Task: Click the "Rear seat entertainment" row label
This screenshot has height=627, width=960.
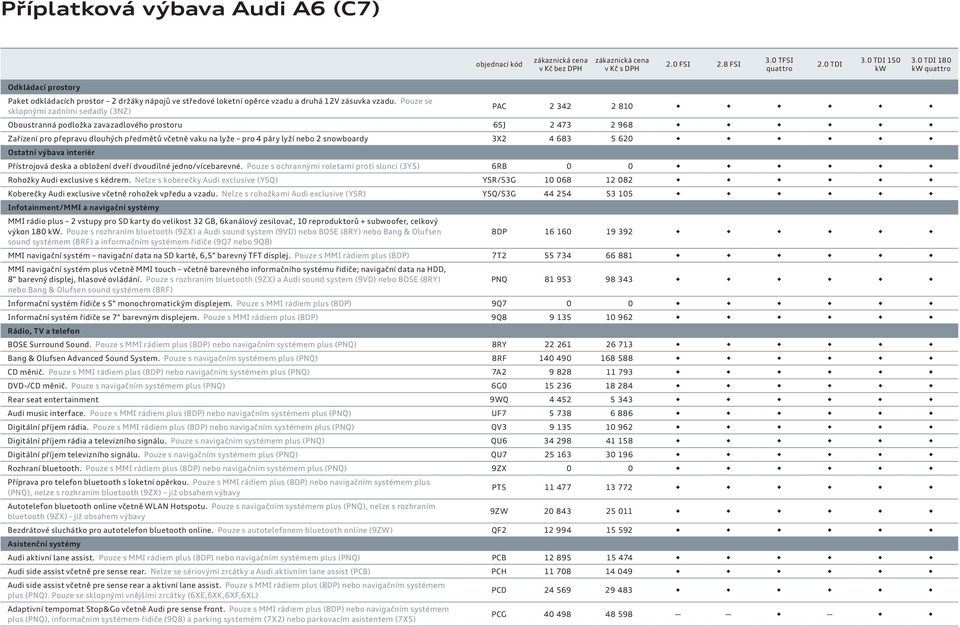Action: [53, 400]
